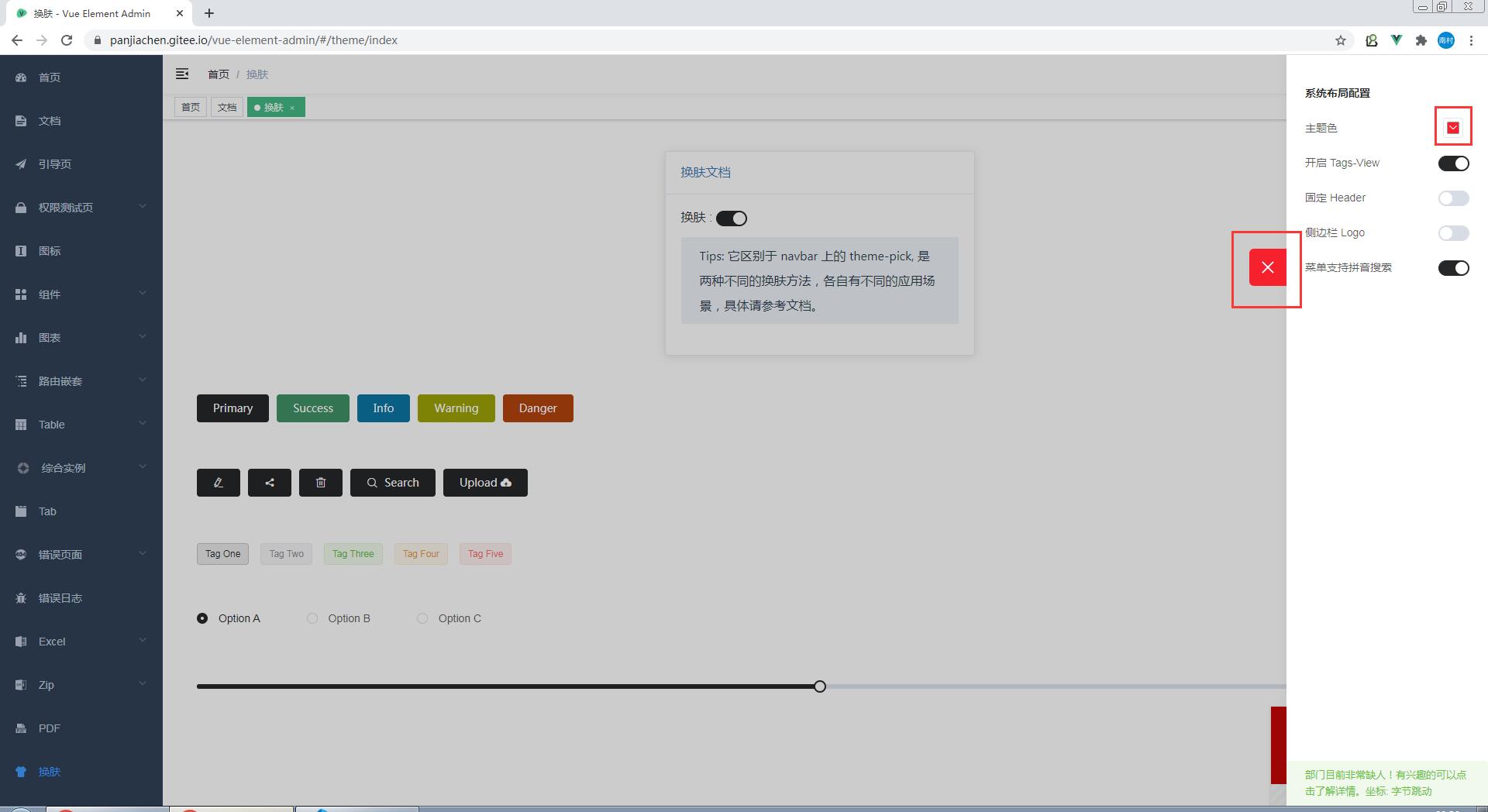Select radio Option B
1488x812 pixels.
[339, 618]
